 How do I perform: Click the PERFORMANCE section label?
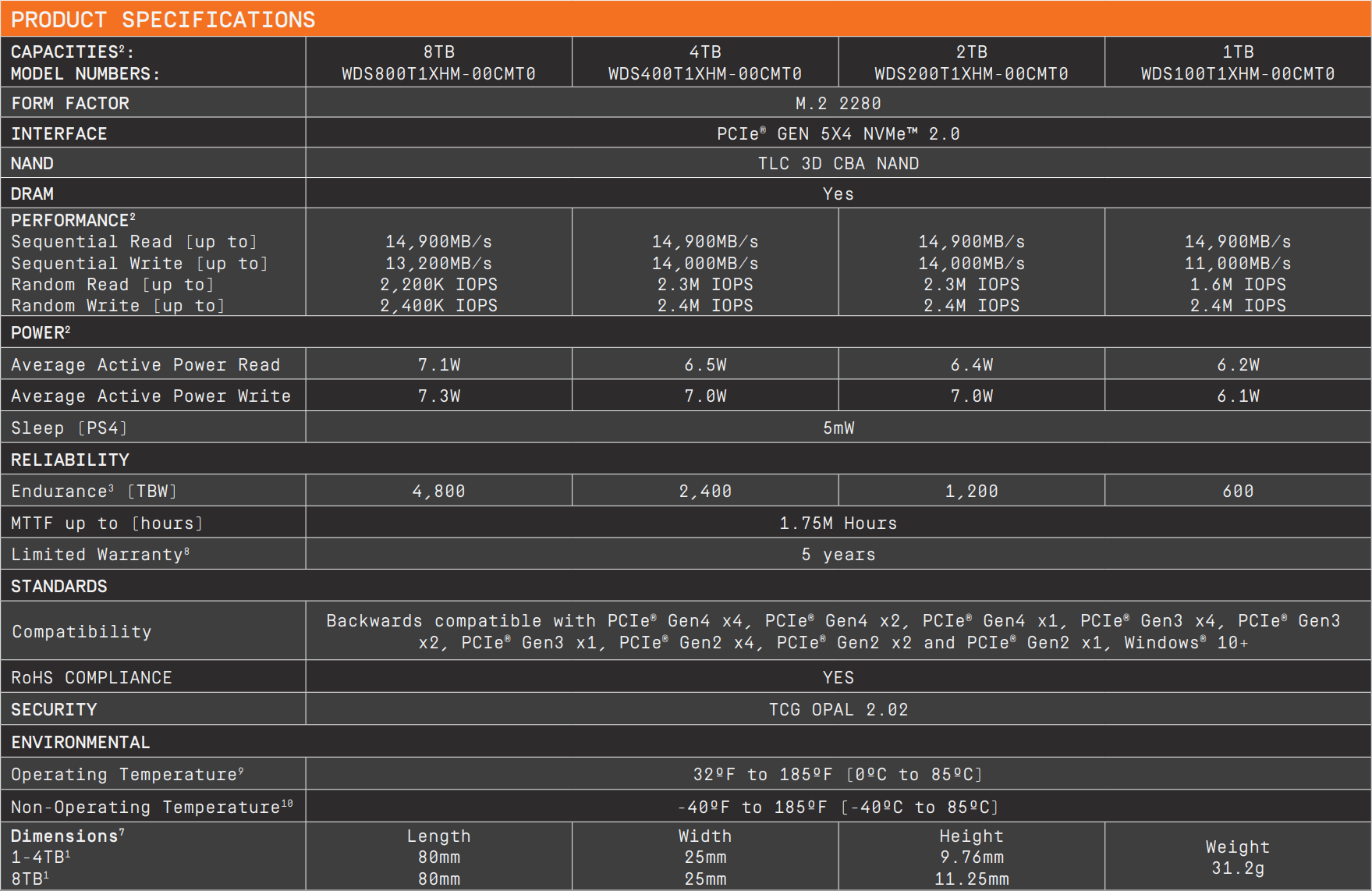click(x=73, y=220)
